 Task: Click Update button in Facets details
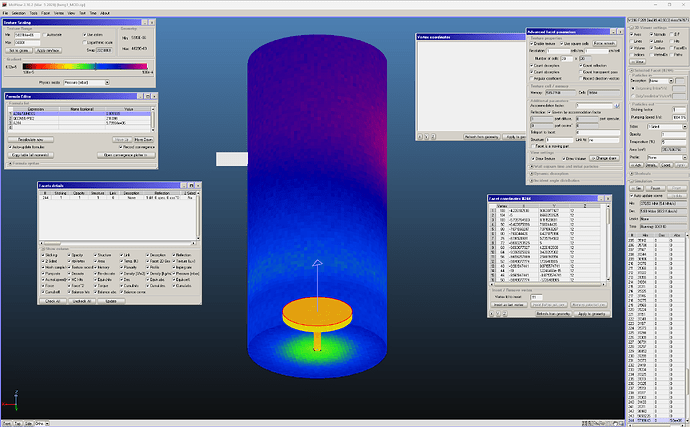tap(111, 301)
